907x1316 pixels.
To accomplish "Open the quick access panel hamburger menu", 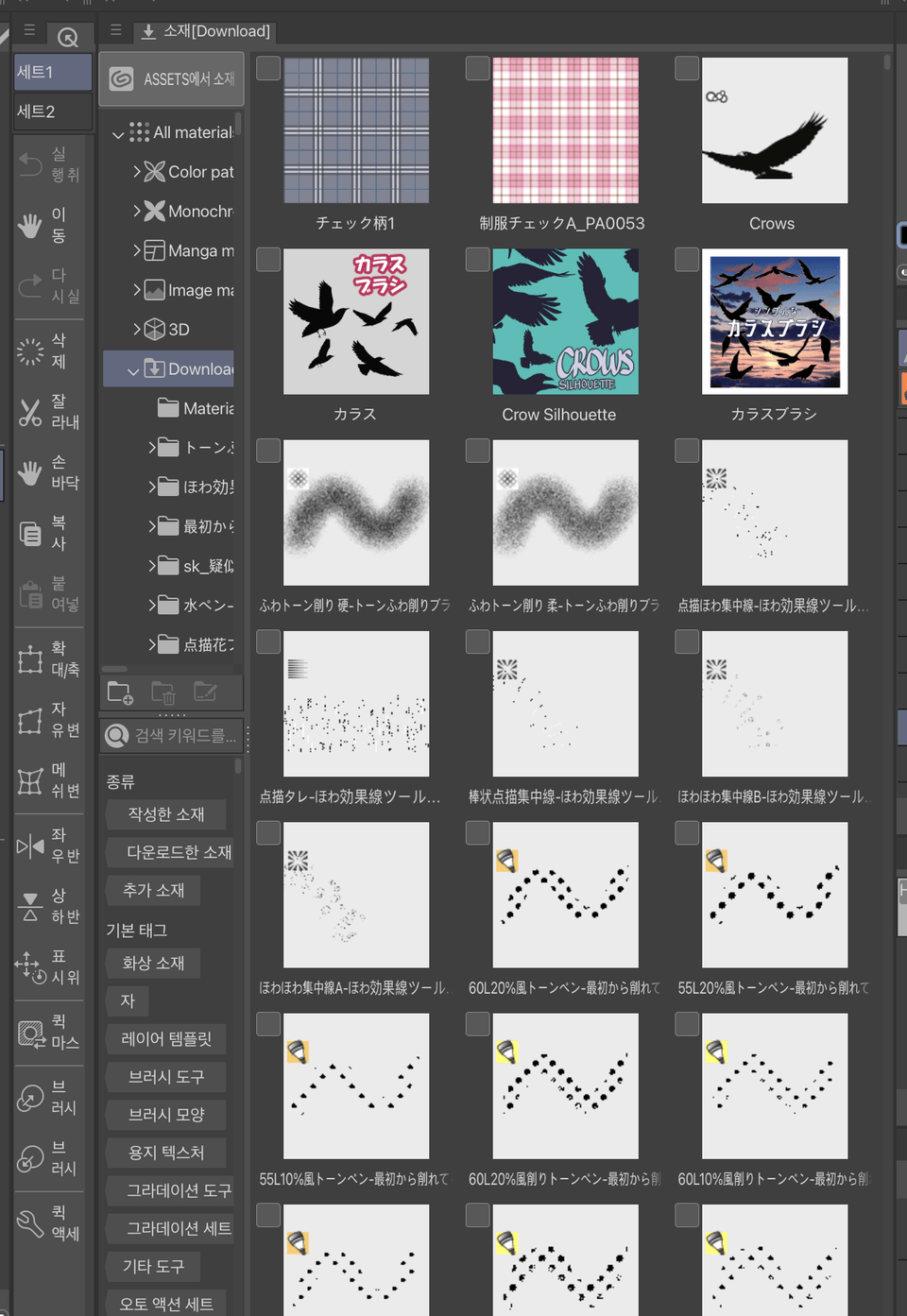I will 29,30.
